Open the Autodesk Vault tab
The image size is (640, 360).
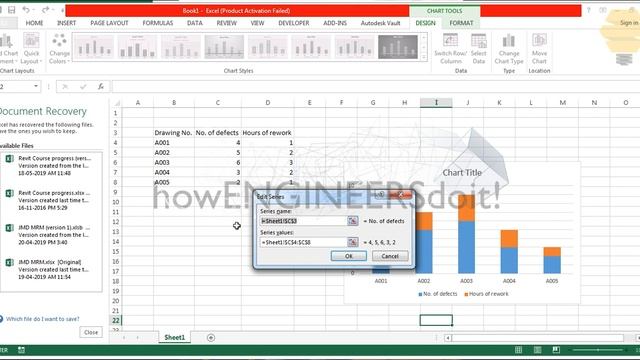pos(380,23)
